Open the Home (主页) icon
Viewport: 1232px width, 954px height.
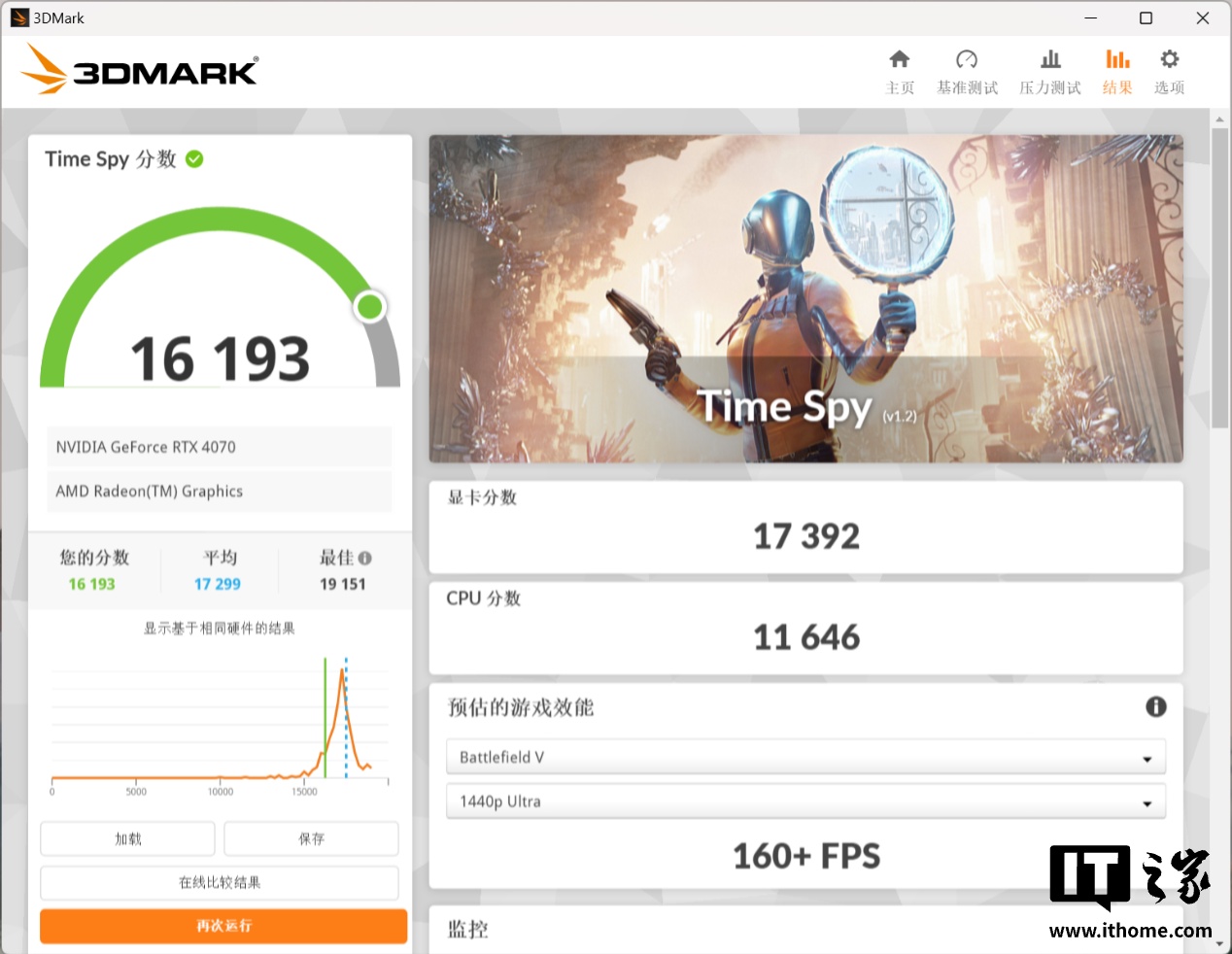click(899, 60)
